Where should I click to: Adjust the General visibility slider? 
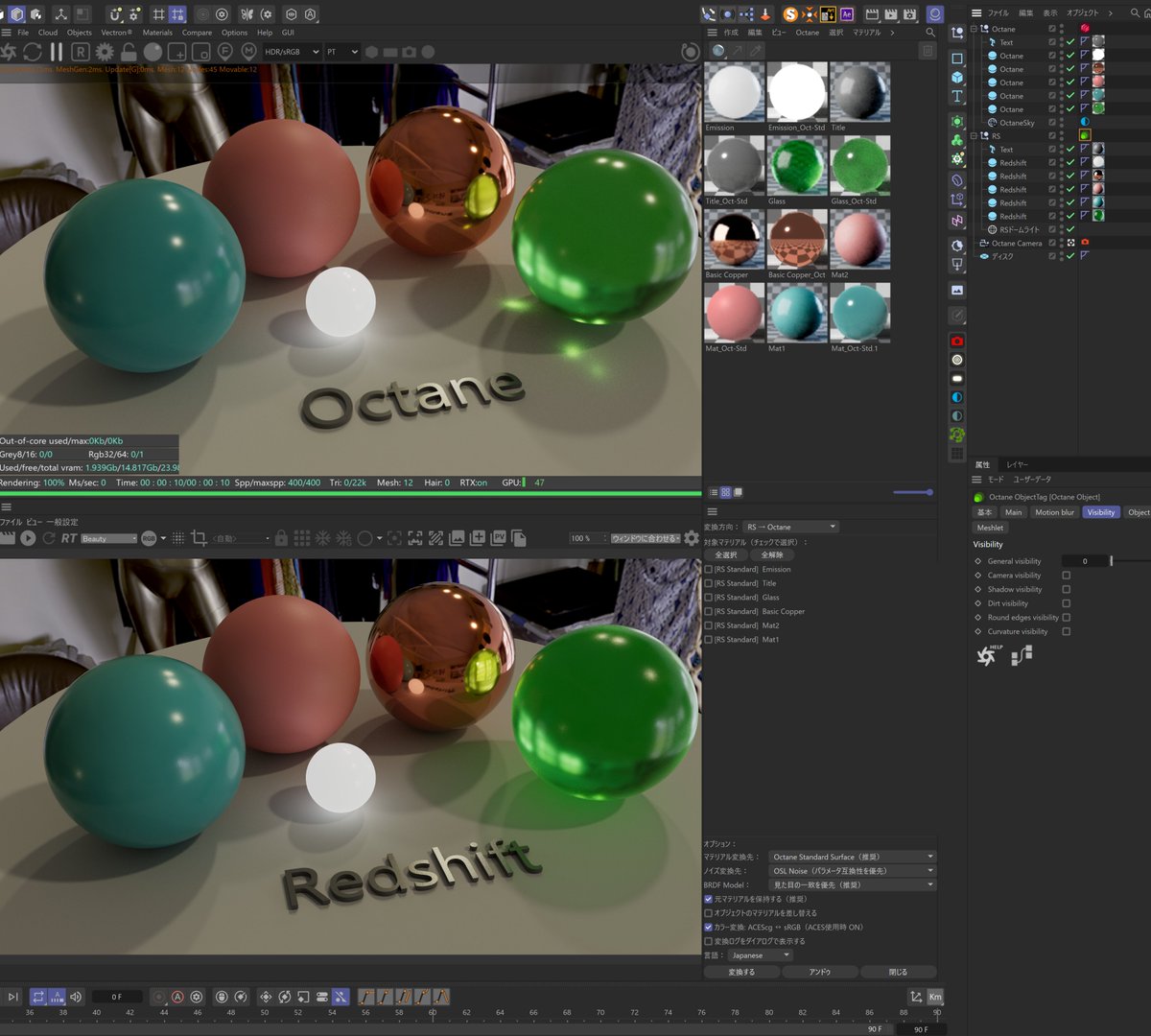(1111, 561)
